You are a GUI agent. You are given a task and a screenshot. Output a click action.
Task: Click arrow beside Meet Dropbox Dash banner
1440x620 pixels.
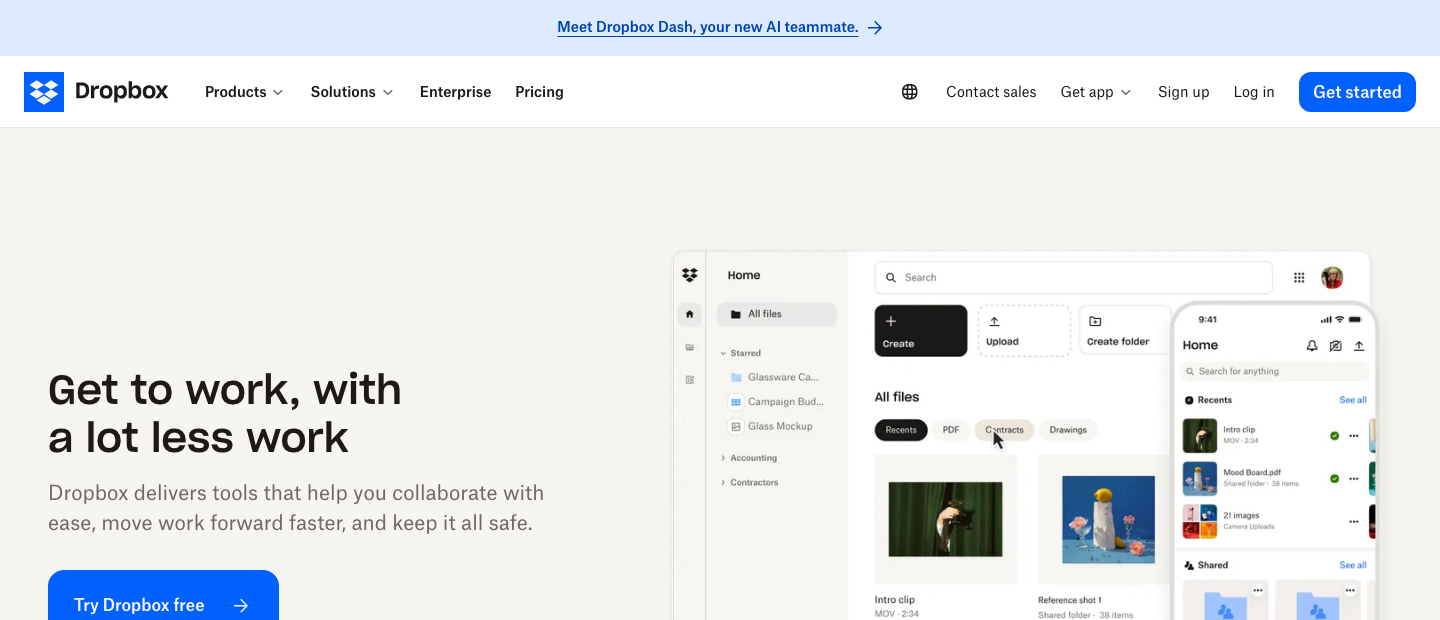tap(875, 28)
